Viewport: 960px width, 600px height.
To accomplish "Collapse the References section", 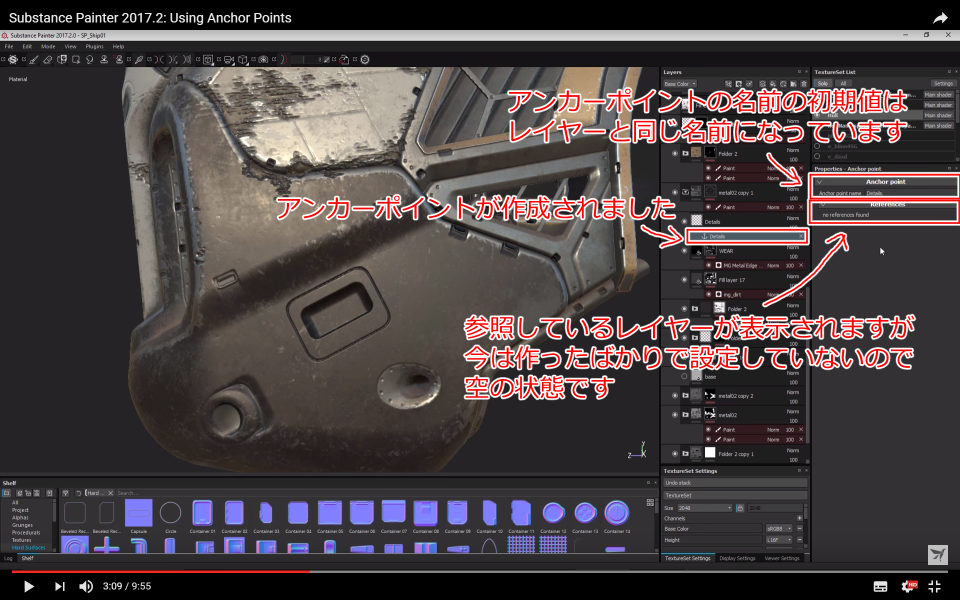I will 823,204.
